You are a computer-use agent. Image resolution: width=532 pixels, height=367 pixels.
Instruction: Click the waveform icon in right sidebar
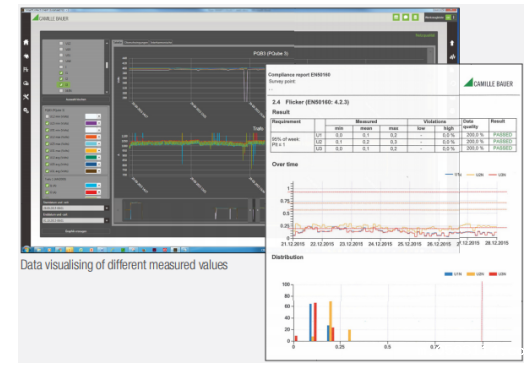pyautogui.click(x=452, y=57)
